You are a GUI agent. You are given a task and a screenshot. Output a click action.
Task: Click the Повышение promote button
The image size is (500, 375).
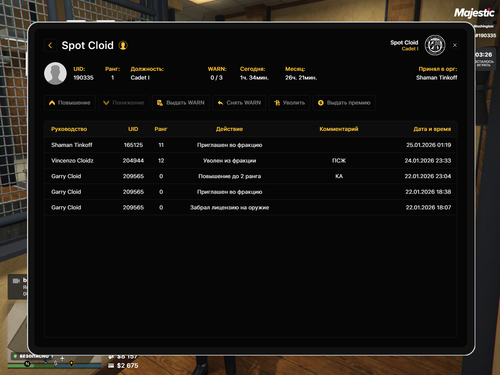coord(70,103)
